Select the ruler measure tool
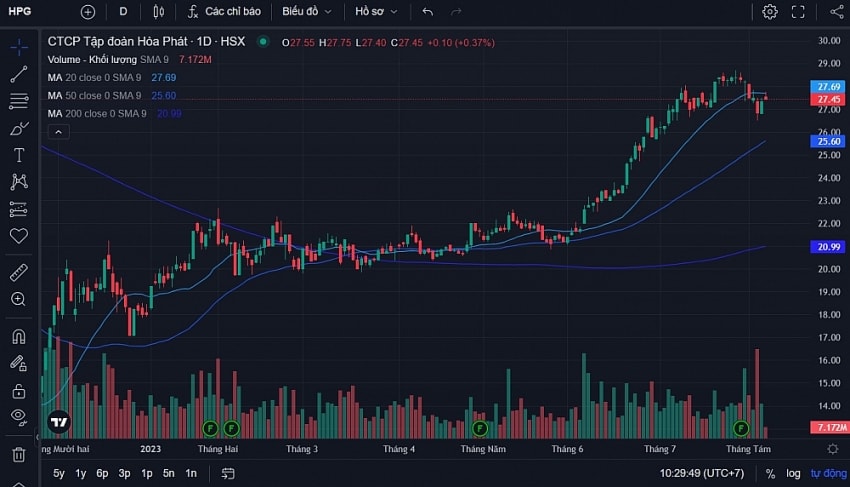 tap(19, 272)
